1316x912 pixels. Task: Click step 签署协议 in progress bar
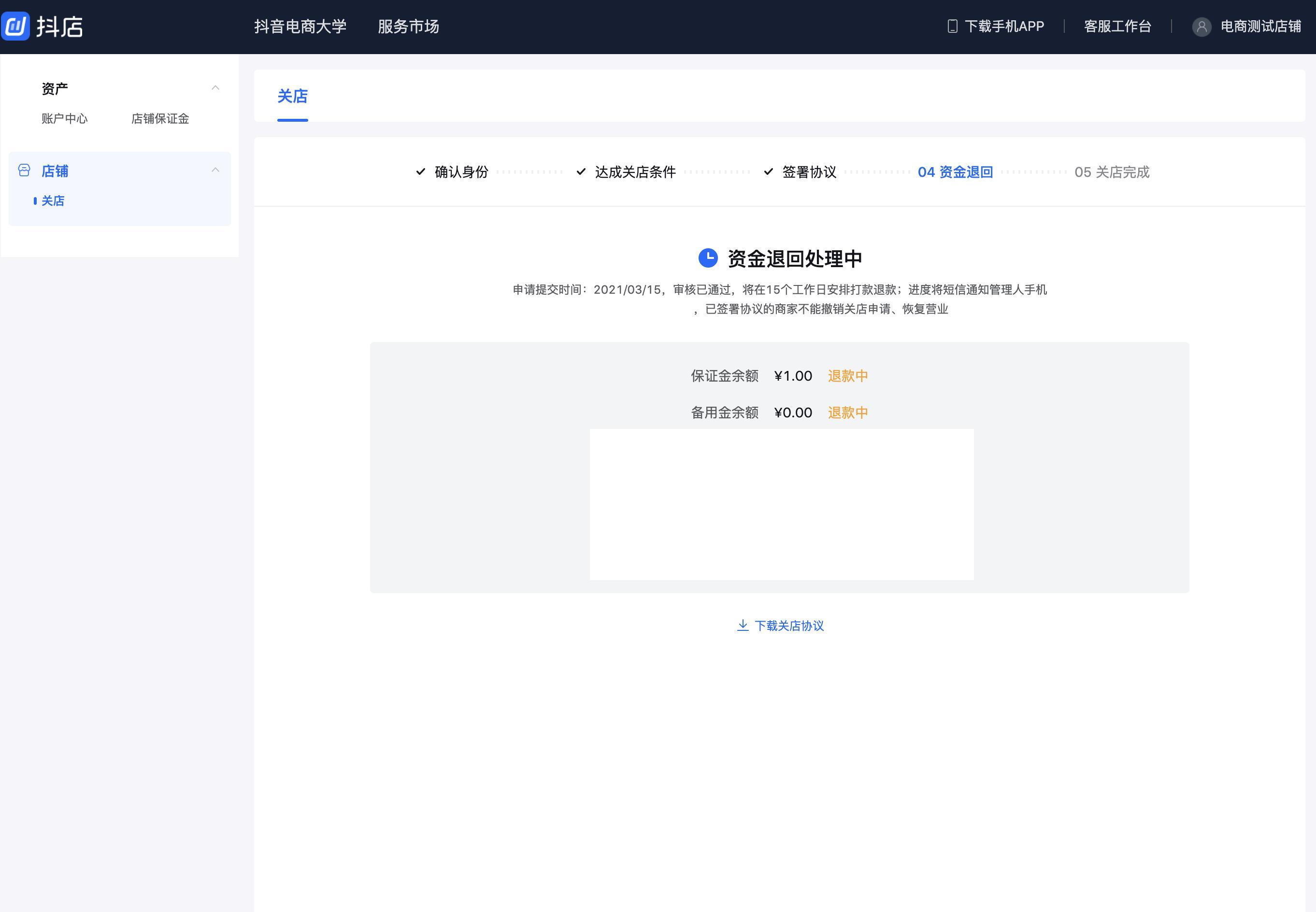[x=810, y=172]
